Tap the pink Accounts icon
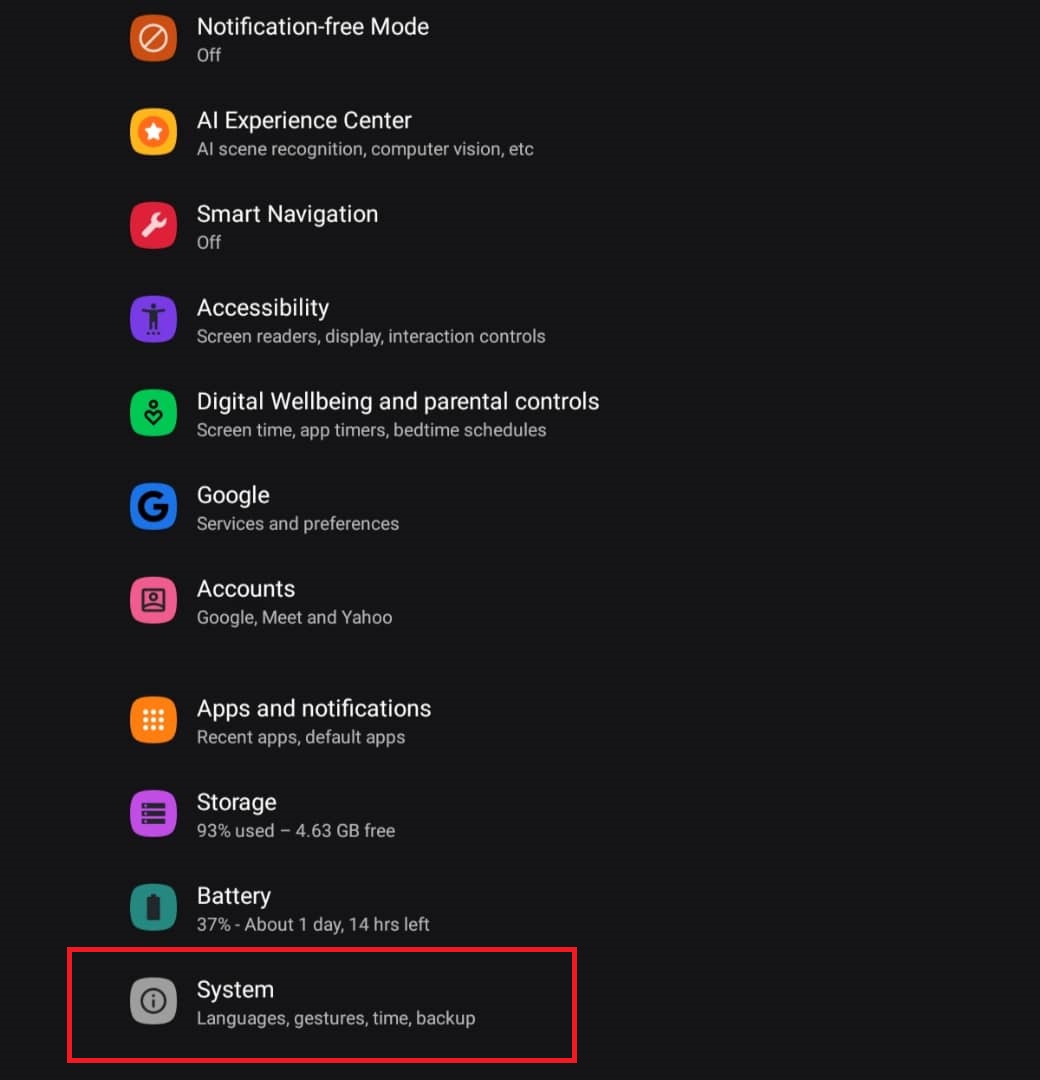1040x1080 pixels. (x=153, y=601)
